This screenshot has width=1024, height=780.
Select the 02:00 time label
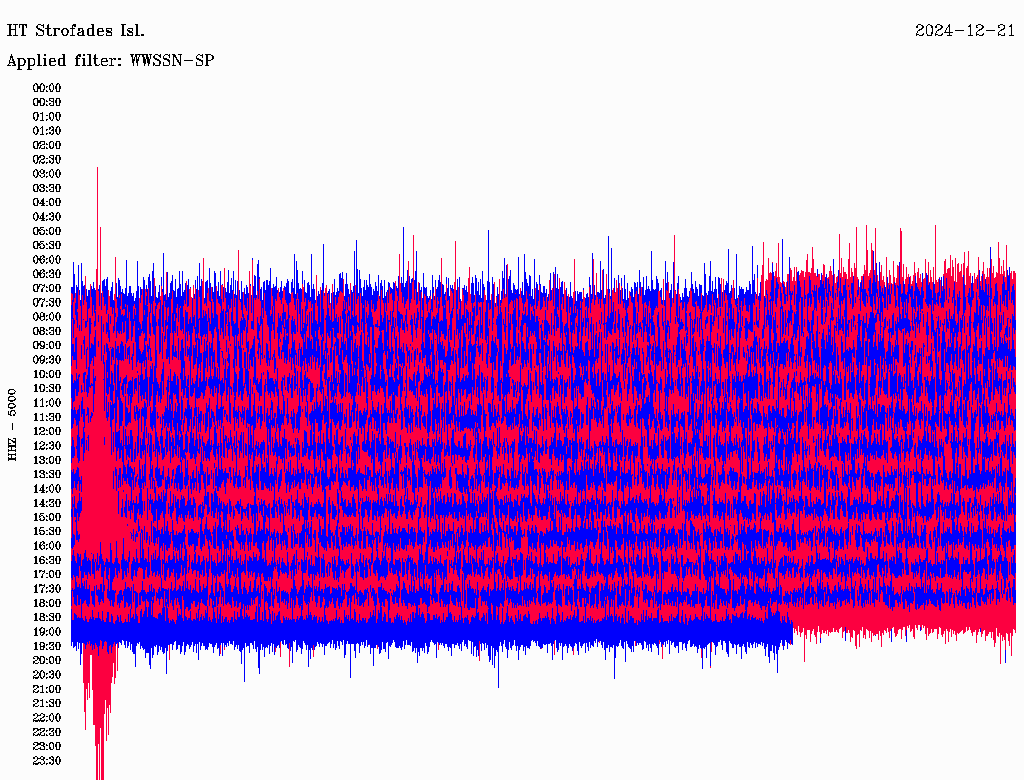[x=47, y=145]
